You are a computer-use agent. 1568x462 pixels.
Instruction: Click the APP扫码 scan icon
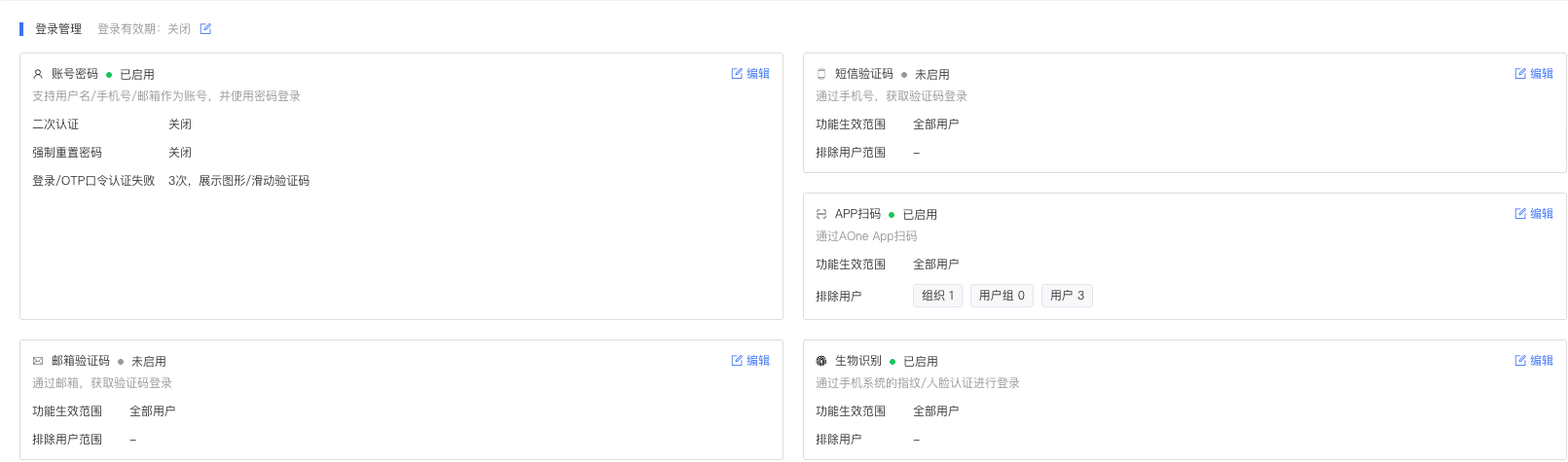pyautogui.click(x=821, y=214)
